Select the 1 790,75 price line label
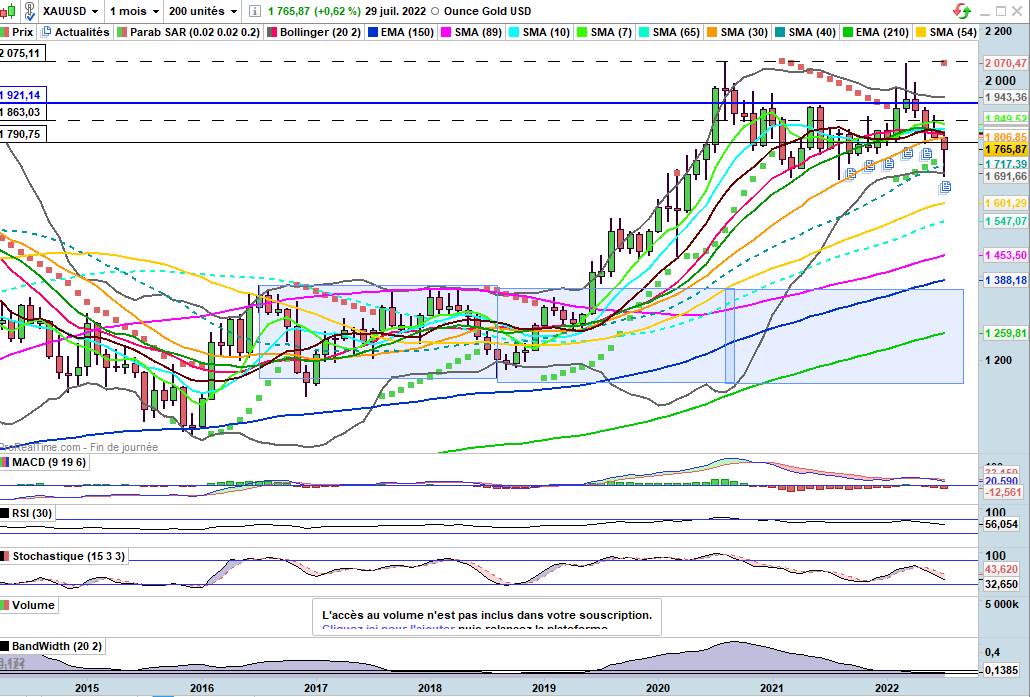The height and width of the screenshot is (697, 1030). click(22, 134)
